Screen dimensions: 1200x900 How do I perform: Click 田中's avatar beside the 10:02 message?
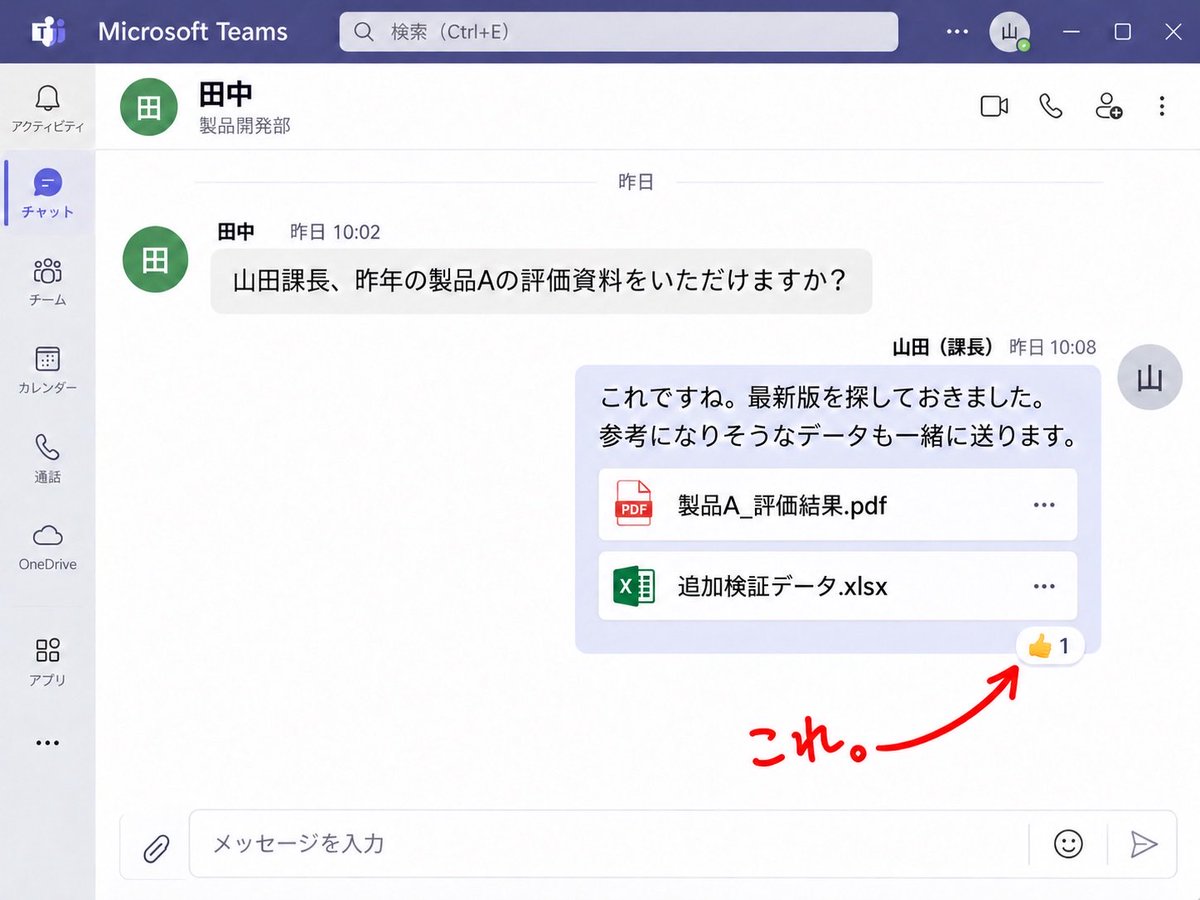[155, 260]
